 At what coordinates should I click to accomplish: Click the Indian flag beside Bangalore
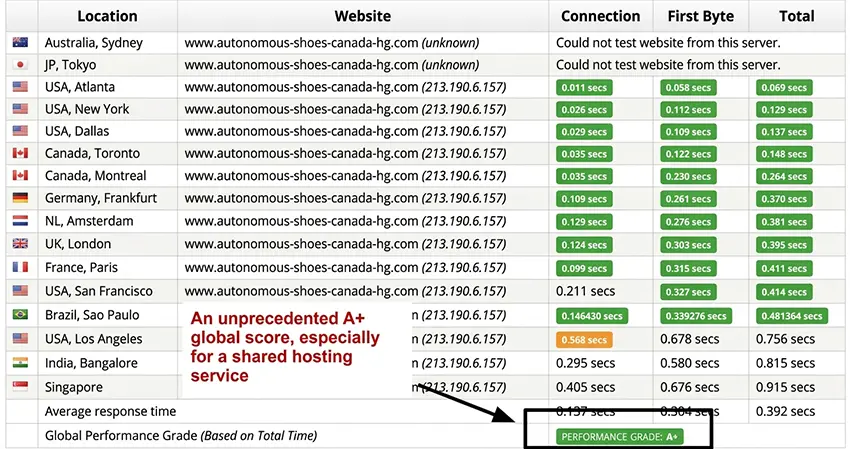(x=20, y=363)
